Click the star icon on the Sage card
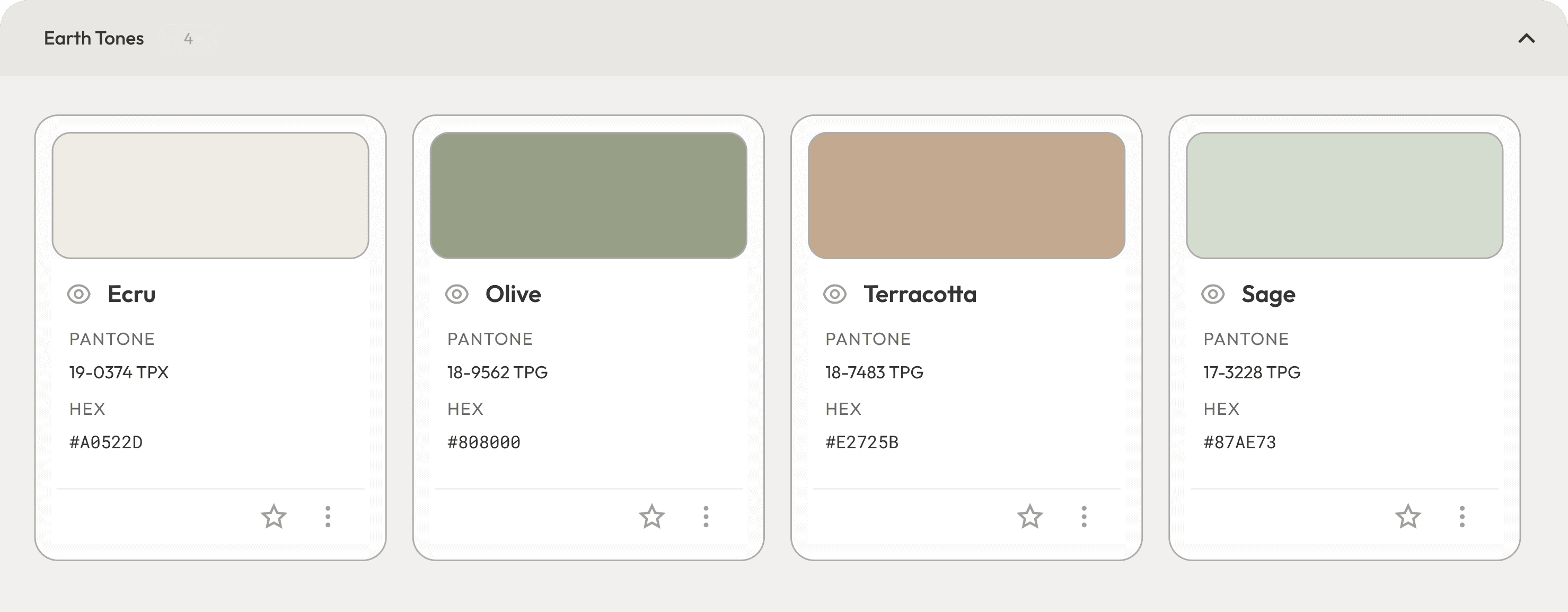Viewport: 1568px width, 612px height. [1408, 517]
